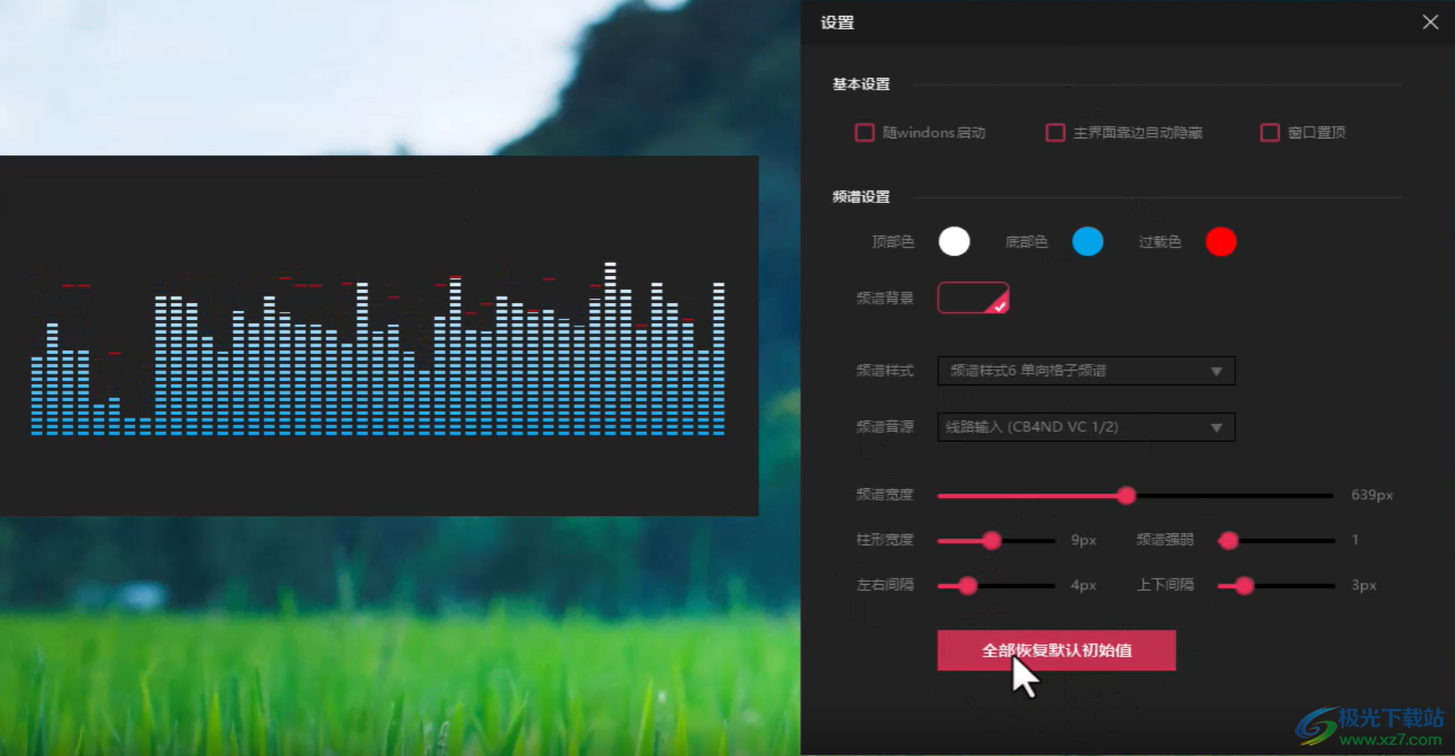
Task: Click the 频谱样式 dropdown arrow
Action: (1217, 371)
